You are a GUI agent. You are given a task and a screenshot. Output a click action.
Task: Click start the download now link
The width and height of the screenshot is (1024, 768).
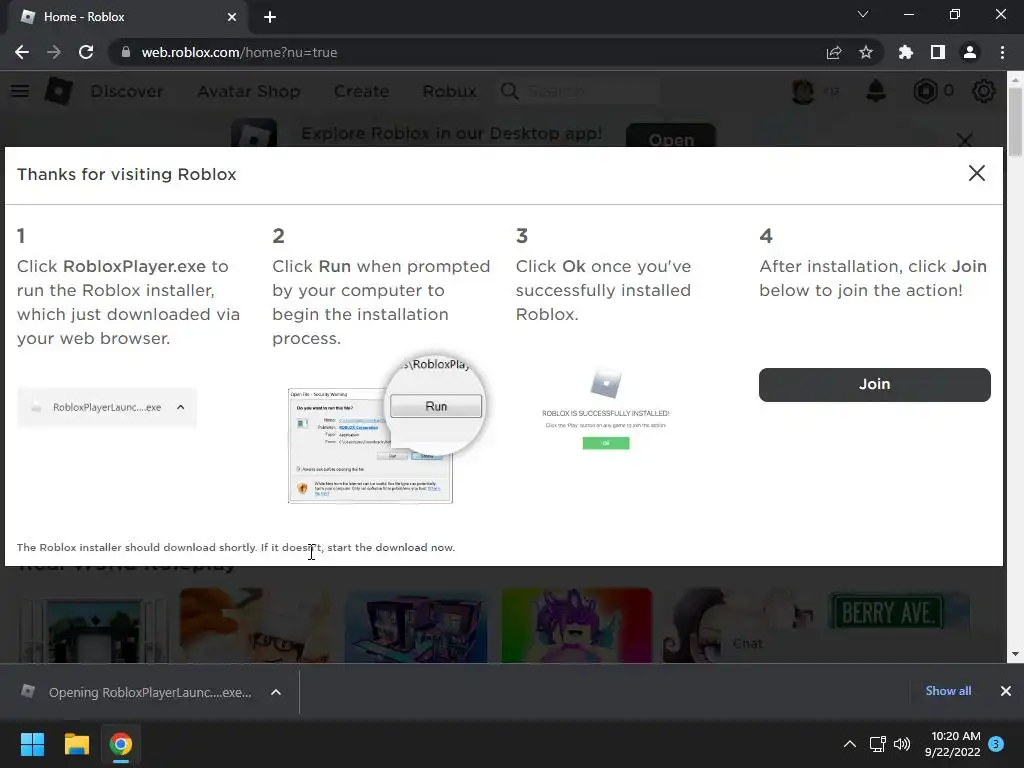[x=391, y=547]
